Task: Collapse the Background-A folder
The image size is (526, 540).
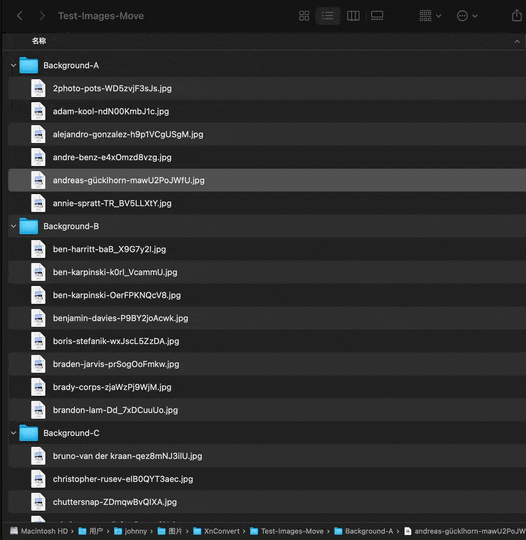Action: point(13,65)
